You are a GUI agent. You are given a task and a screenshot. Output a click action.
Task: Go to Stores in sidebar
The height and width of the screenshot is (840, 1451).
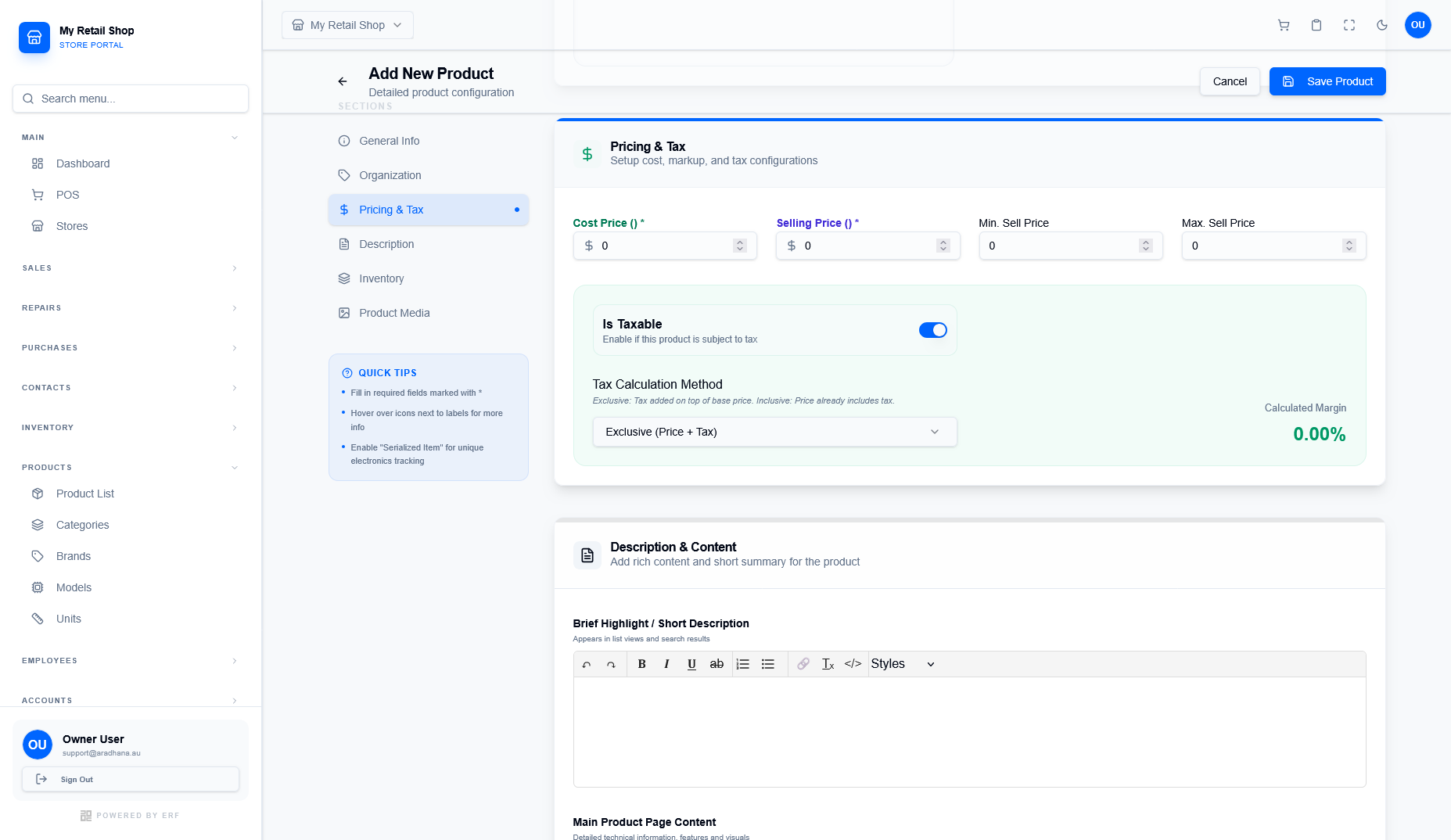131,226
